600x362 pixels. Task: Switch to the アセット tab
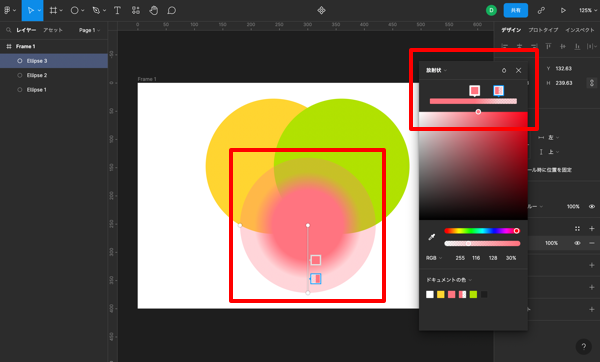coord(53,30)
